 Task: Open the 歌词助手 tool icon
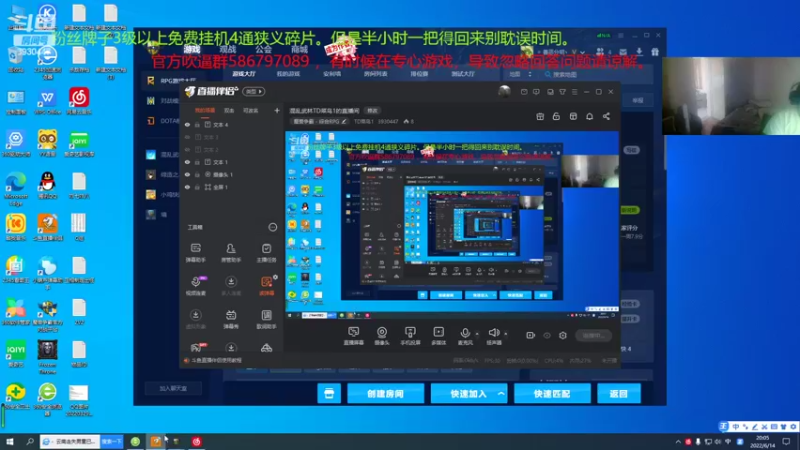(x=266, y=319)
